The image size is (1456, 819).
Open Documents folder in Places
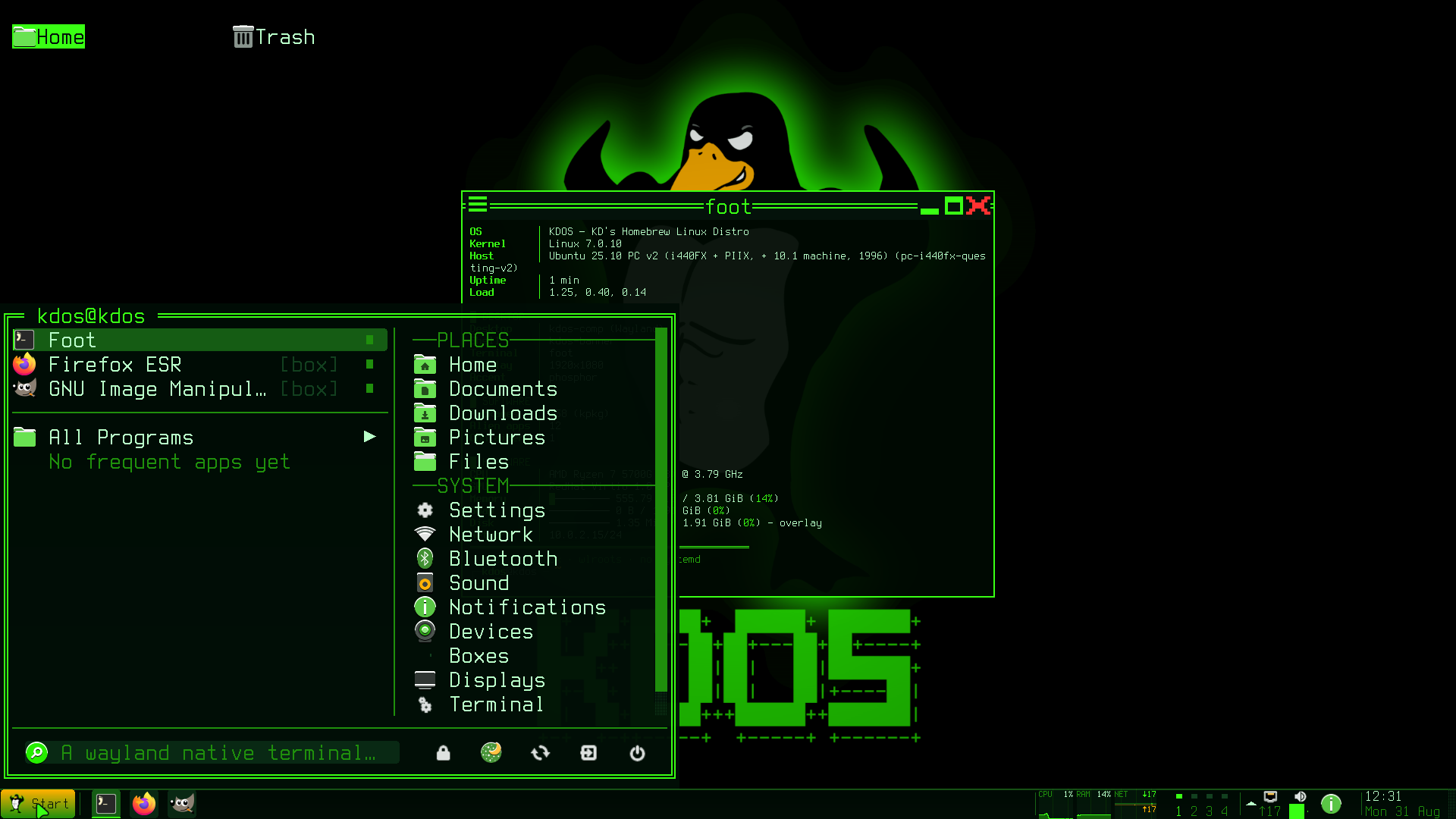tap(534, 388)
